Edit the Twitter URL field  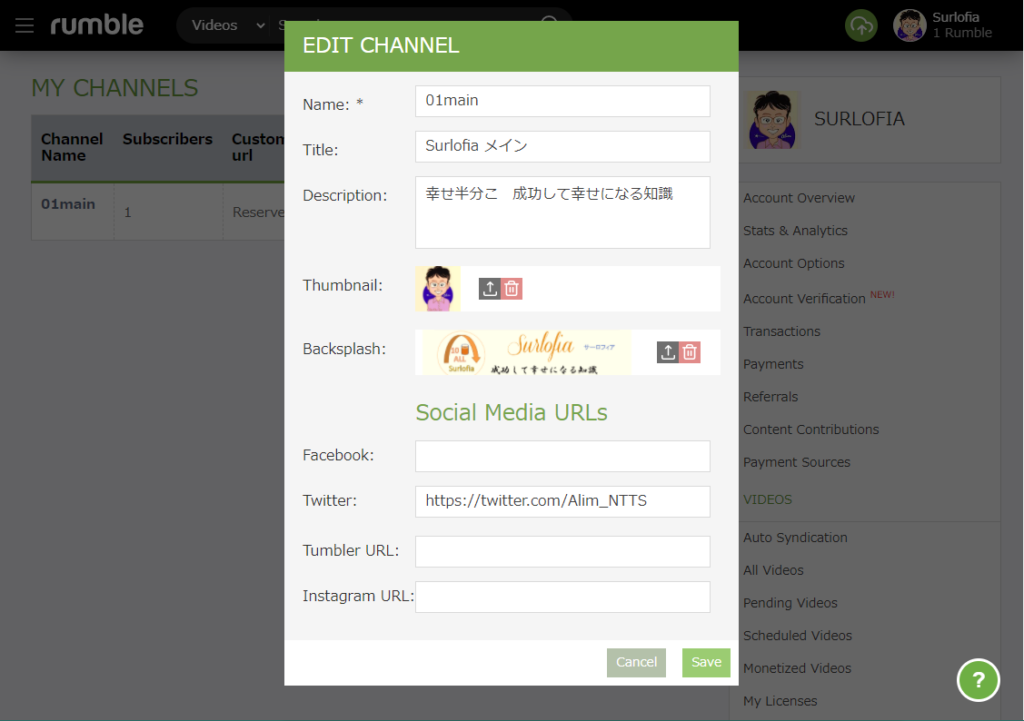coord(562,501)
